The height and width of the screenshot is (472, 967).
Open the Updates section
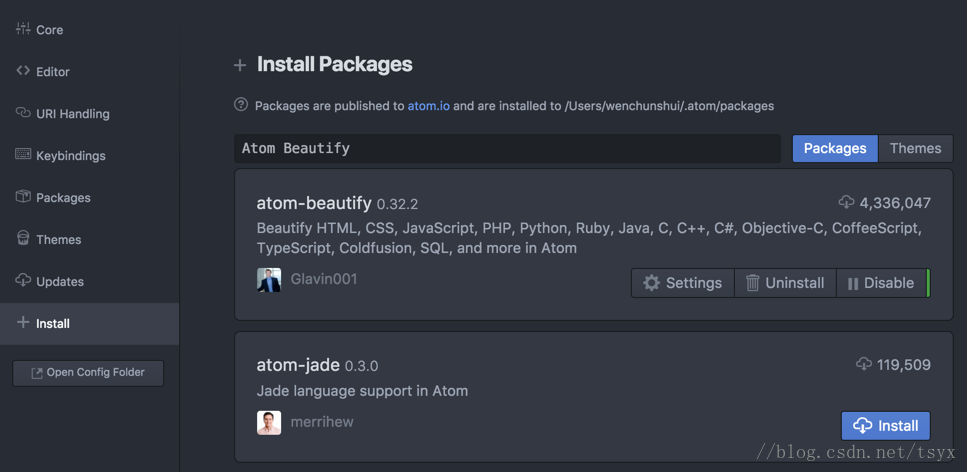coord(89,281)
